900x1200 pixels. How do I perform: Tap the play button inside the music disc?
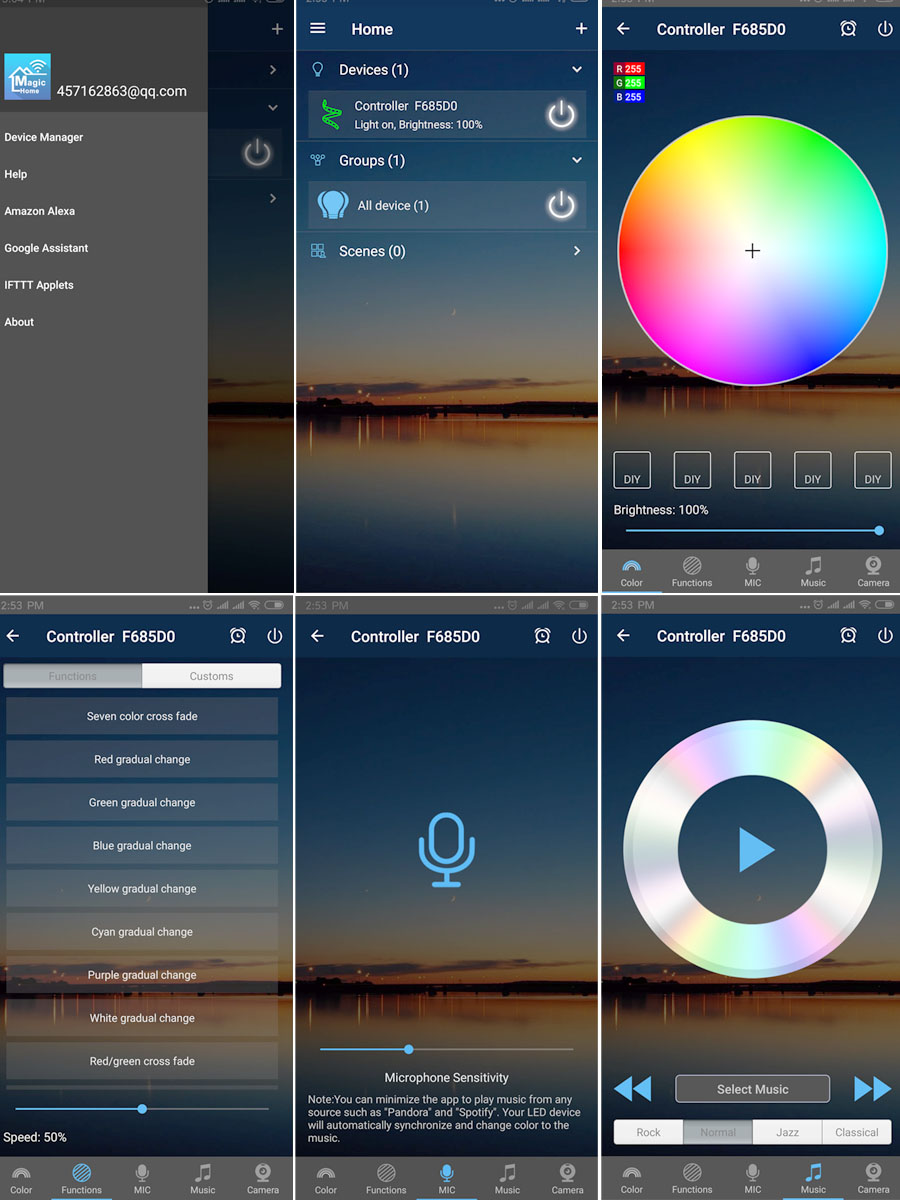pyautogui.click(x=755, y=850)
